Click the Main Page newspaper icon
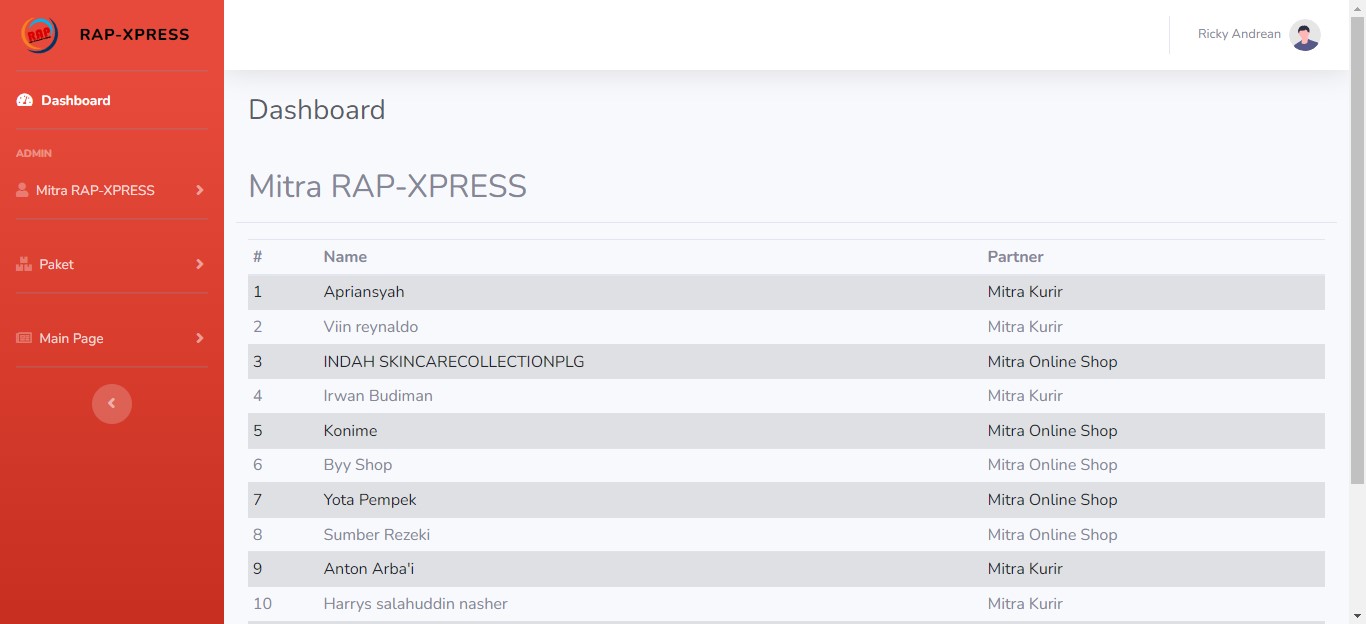Screen dimensions: 1366x624 coord(24,338)
